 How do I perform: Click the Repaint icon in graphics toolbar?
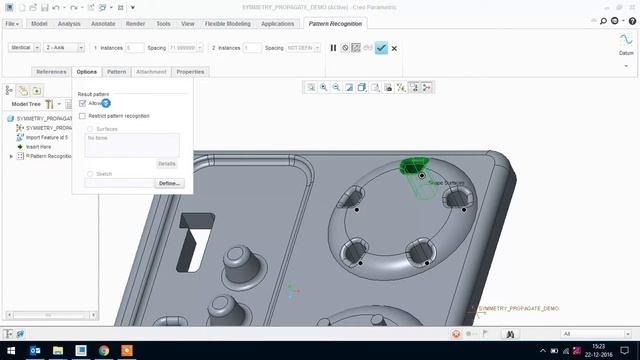(x=349, y=87)
